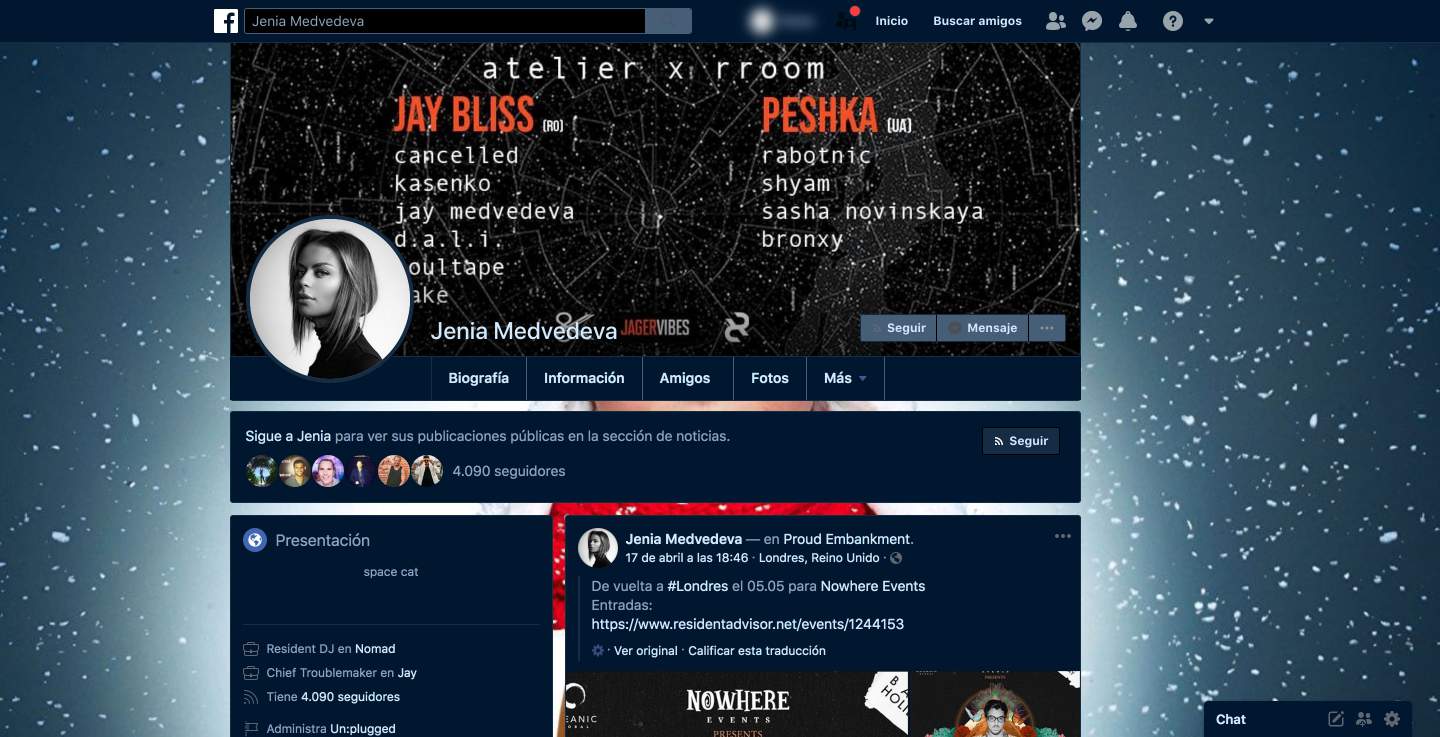Click the Facebook logo icon
Image resolution: width=1440 pixels, height=737 pixels.
pos(226,21)
